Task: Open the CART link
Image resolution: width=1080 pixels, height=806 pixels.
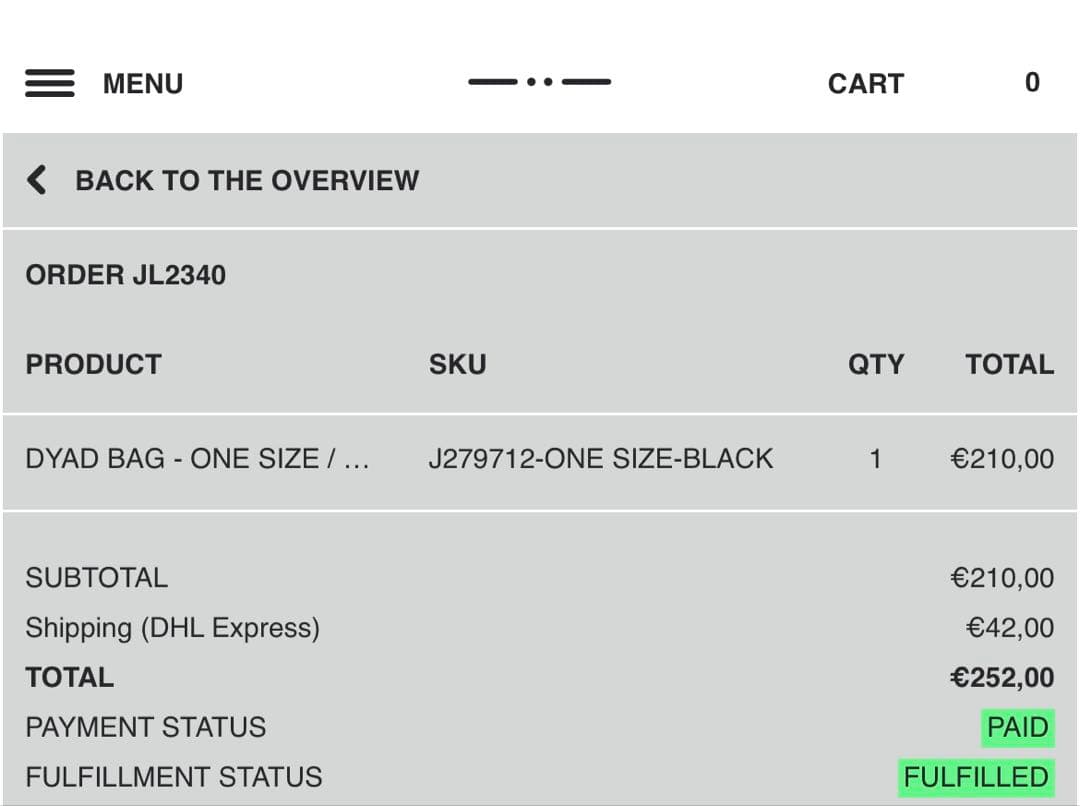Action: point(865,84)
